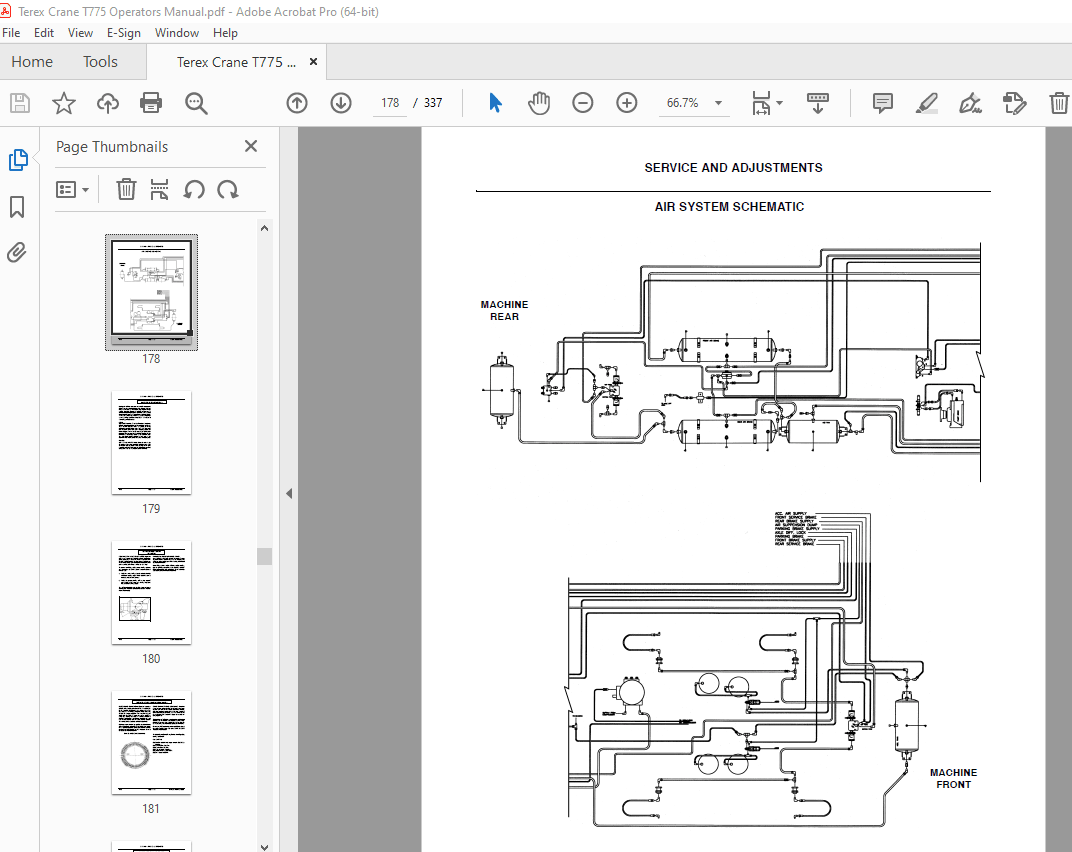Switch to the Tools tab
1072x852 pixels.
[x=100, y=61]
